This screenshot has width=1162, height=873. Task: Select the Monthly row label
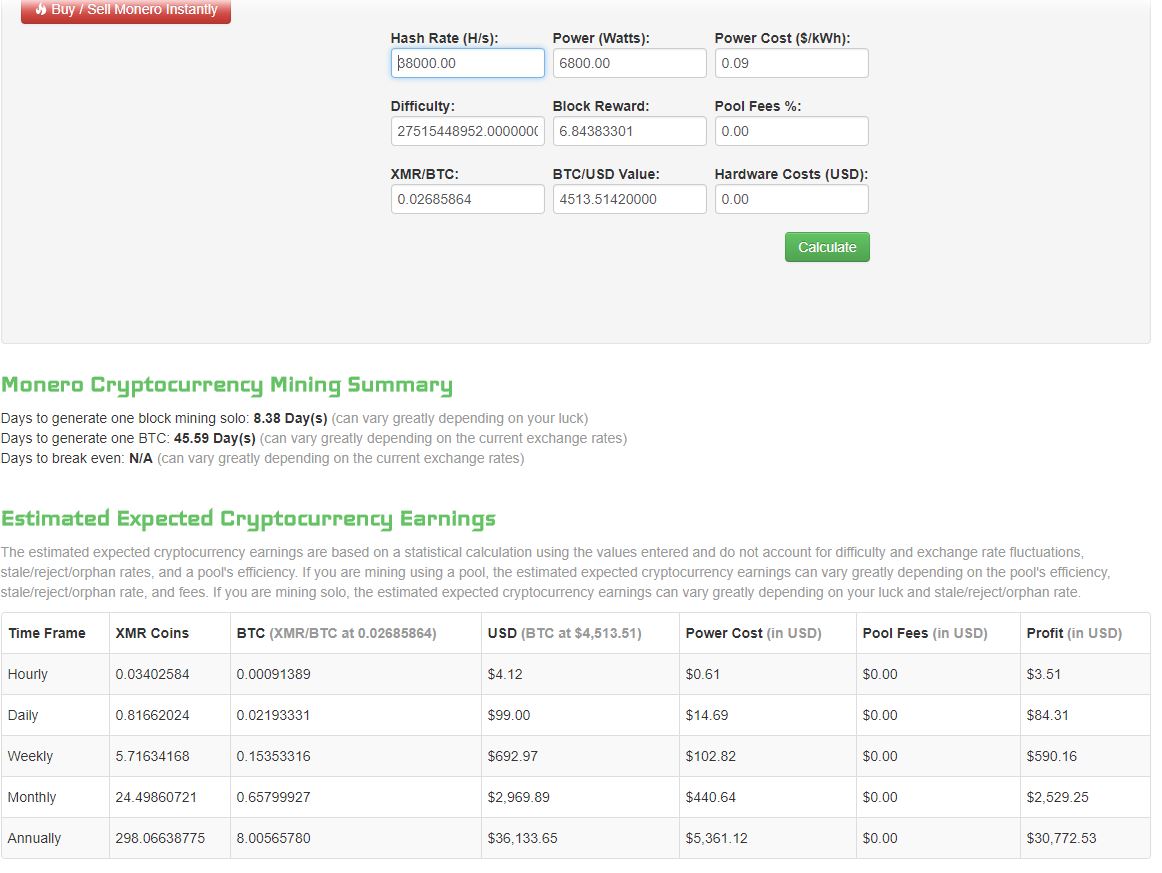(x=32, y=797)
